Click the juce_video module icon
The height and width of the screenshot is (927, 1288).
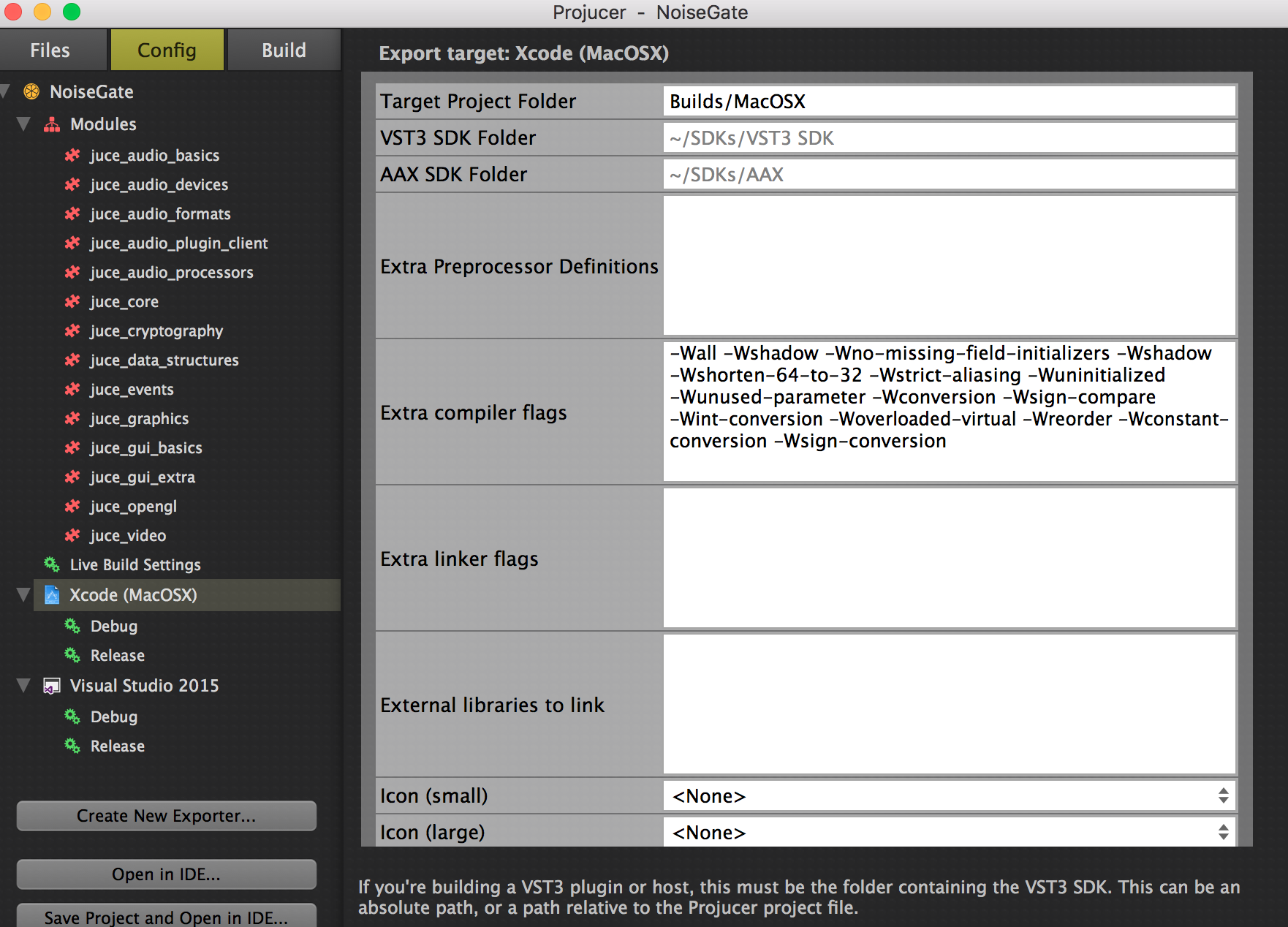pyautogui.click(x=72, y=535)
